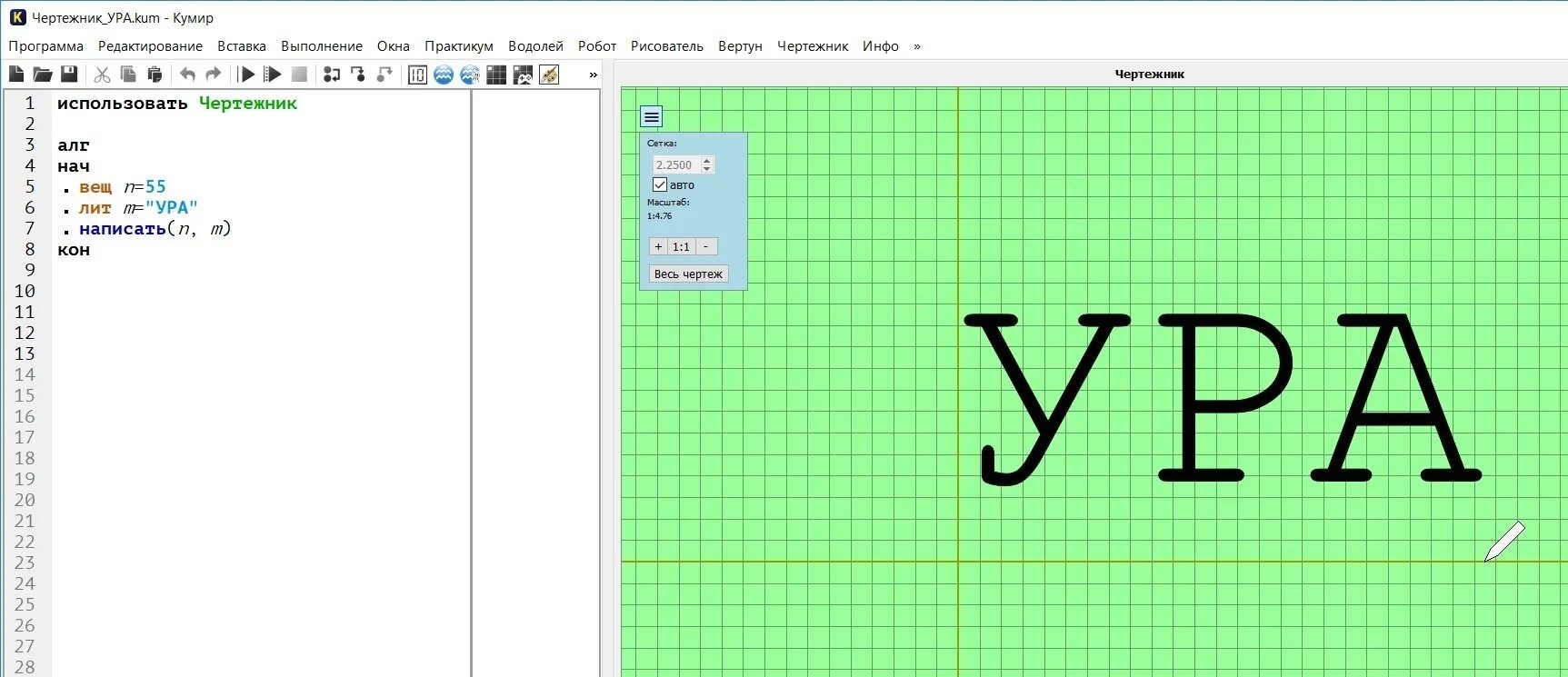Open the Чертежник menu
The height and width of the screenshot is (677, 1568).
(813, 46)
